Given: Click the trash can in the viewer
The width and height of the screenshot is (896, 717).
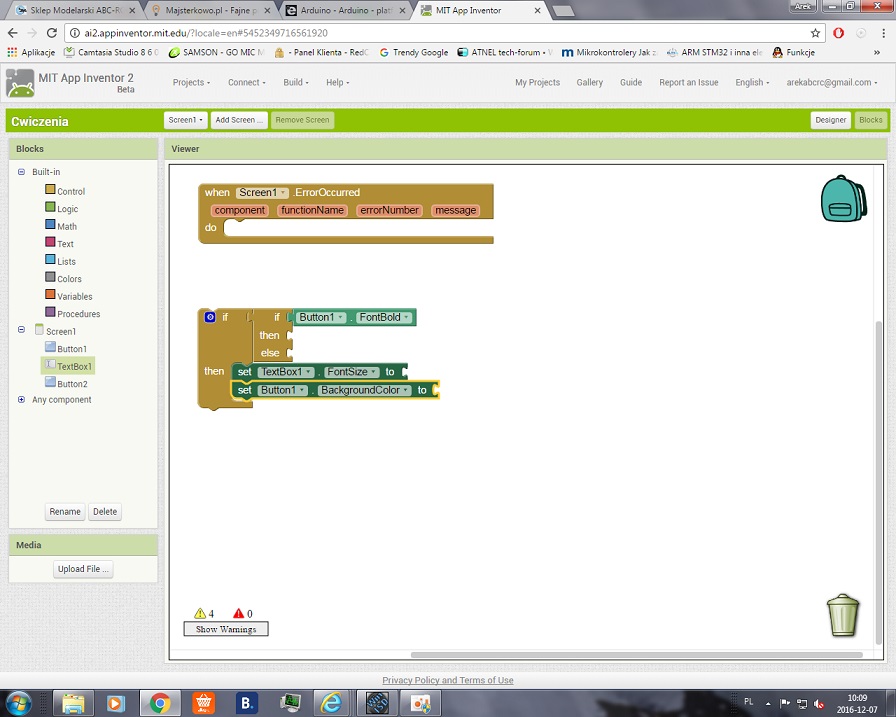Looking at the screenshot, I should click(x=843, y=615).
